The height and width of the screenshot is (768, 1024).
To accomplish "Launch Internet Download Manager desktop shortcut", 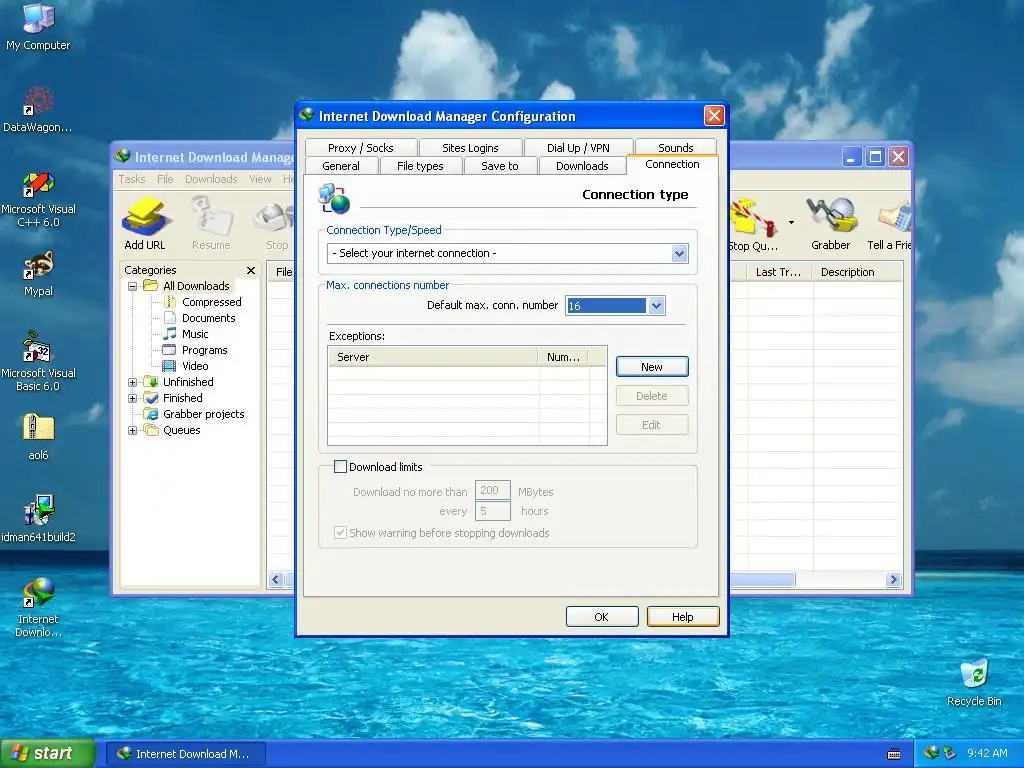I will click(38, 607).
